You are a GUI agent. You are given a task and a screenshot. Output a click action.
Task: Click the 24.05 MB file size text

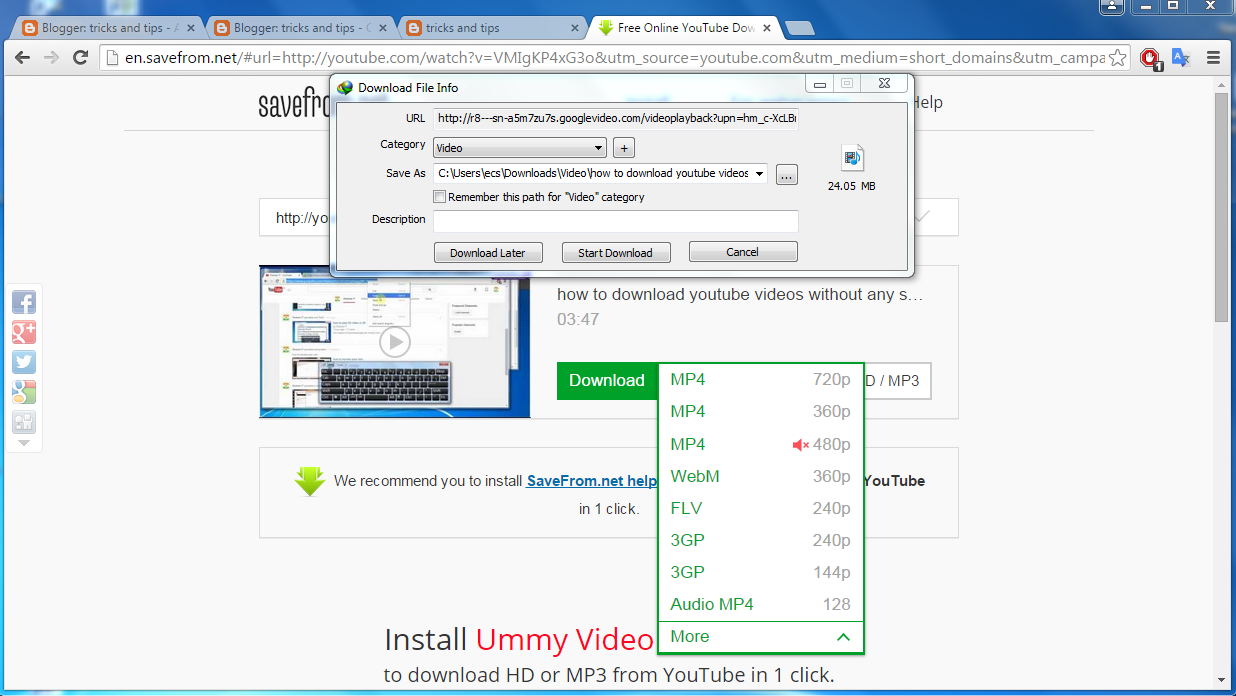coord(852,186)
